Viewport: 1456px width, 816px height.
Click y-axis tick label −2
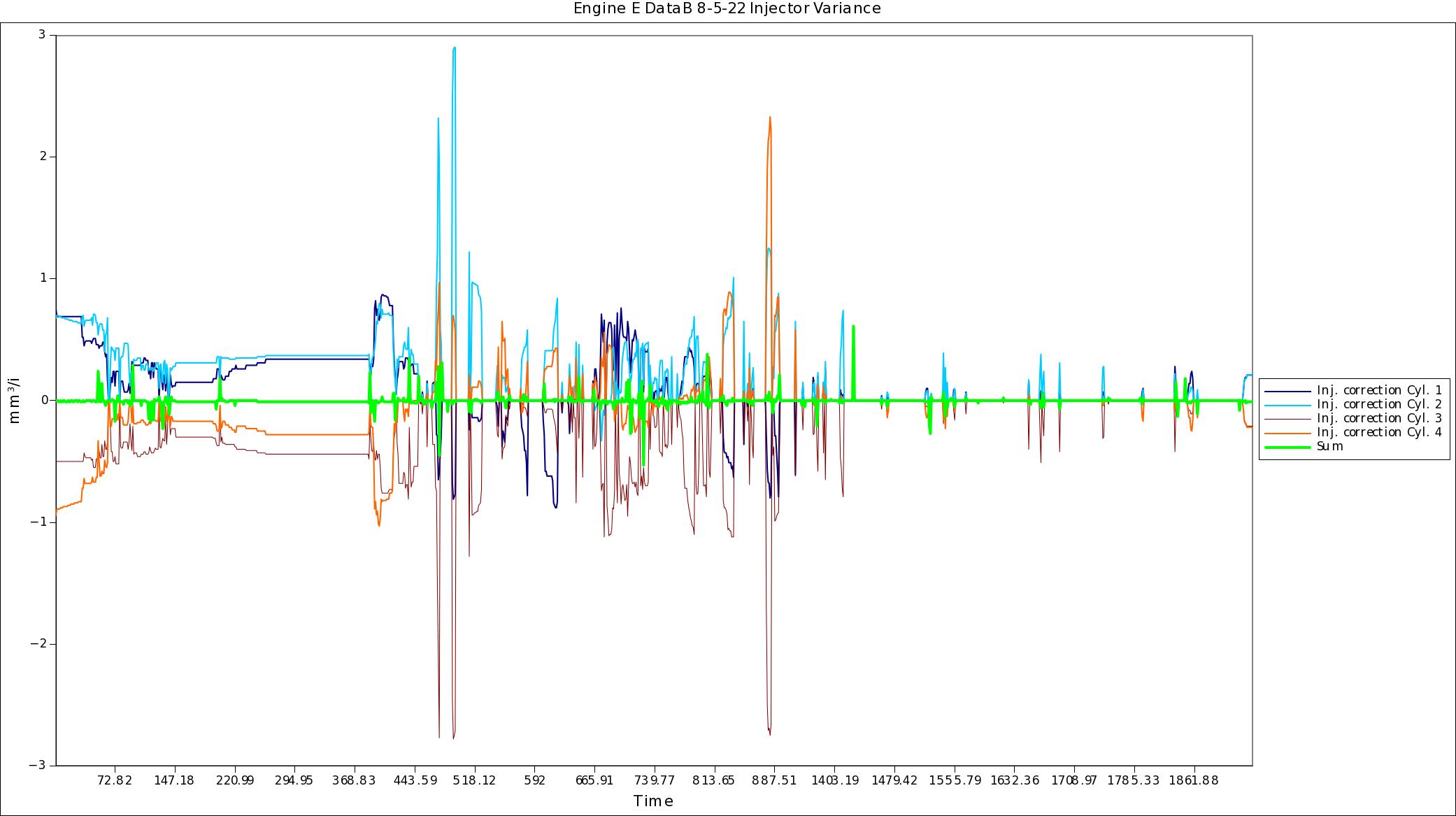(38, 644)
